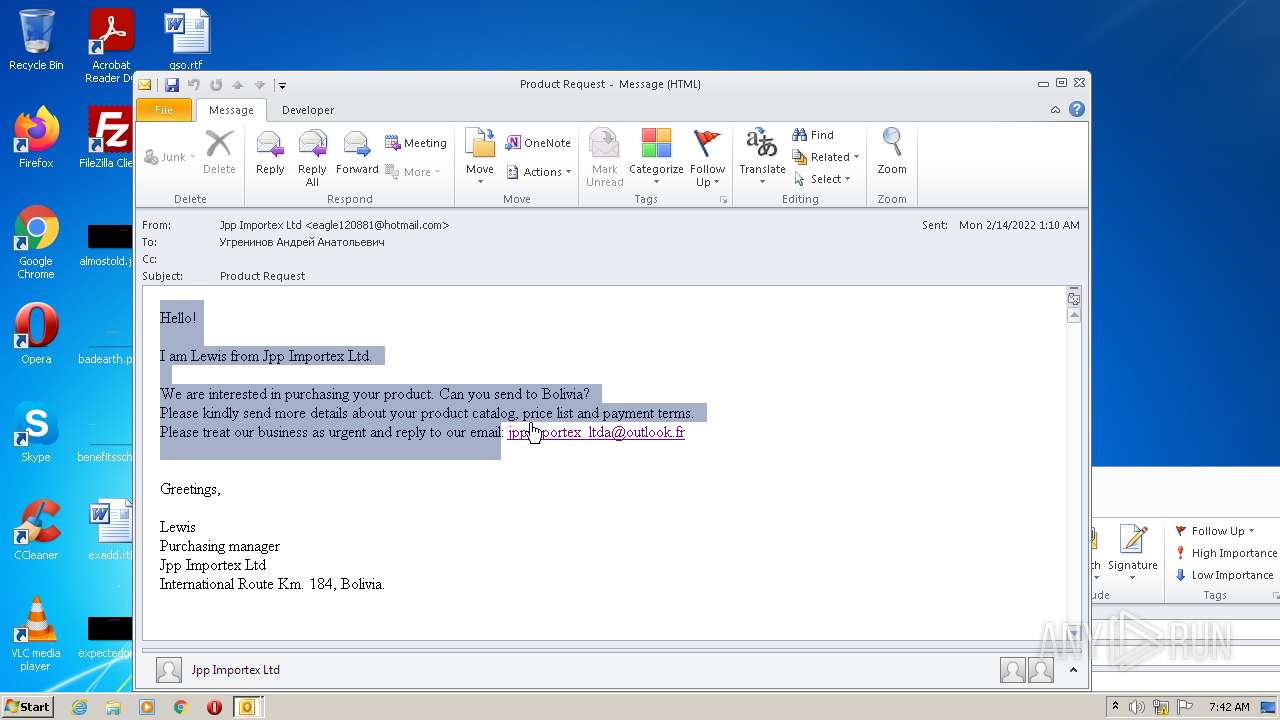1280x720 pixels.
Task: Click the Outlook taskbar button
Action: [246, 707]
